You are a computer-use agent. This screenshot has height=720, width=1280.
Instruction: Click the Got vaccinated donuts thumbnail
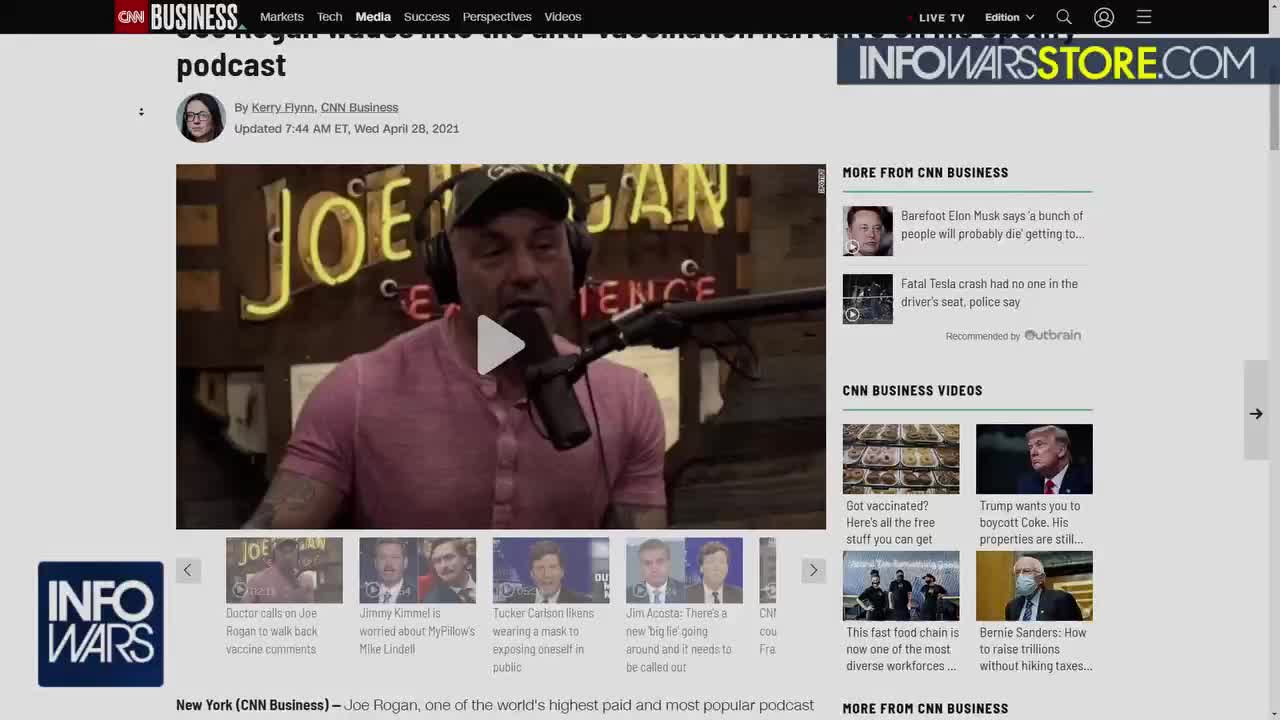click(900, 459)
